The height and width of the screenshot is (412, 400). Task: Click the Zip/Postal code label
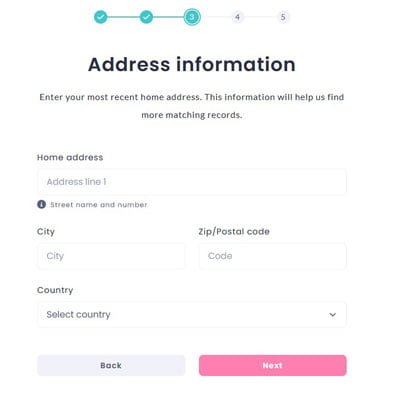[x=234, y=232]
